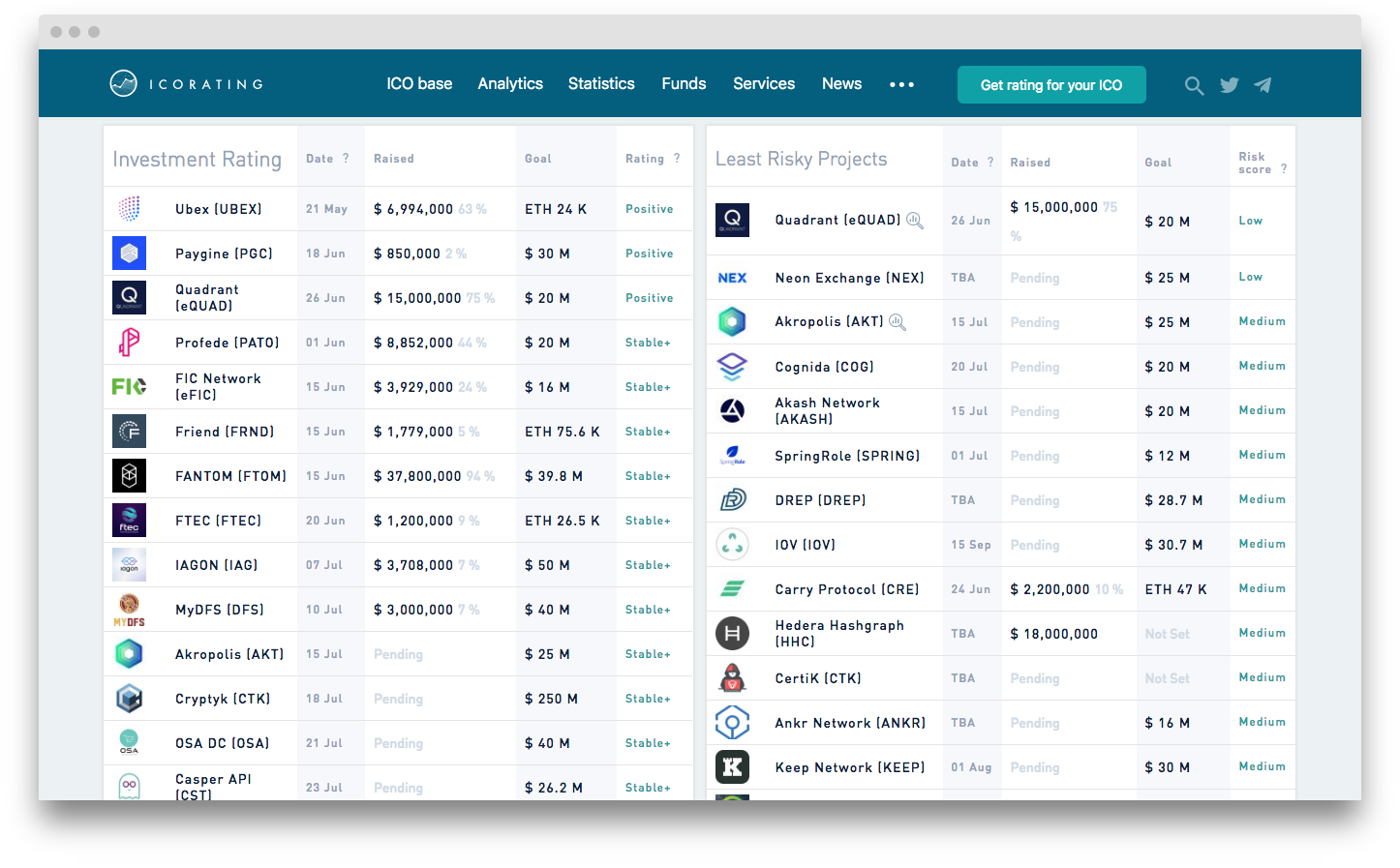The width and height of the screenshot is (1400, 868).
Task: Click the Cognida (COG) logo
Action: click(732, 366)
